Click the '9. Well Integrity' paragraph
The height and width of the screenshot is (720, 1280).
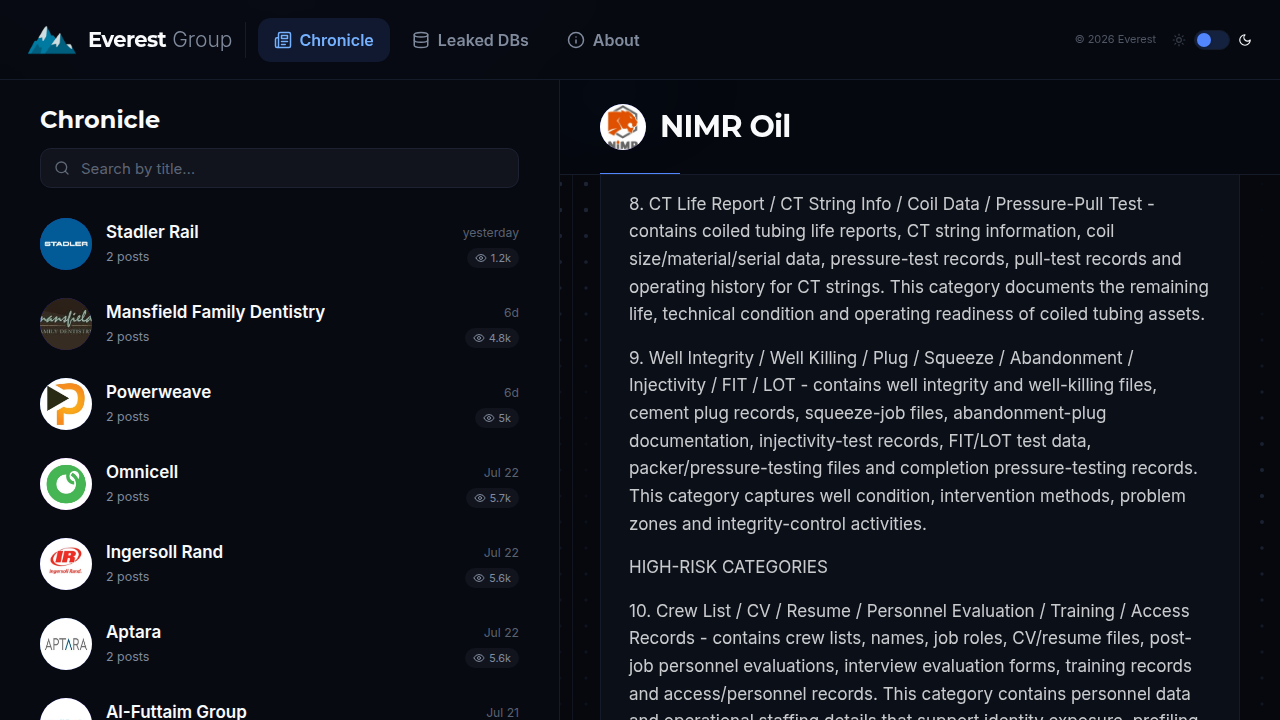pos(919,441)
